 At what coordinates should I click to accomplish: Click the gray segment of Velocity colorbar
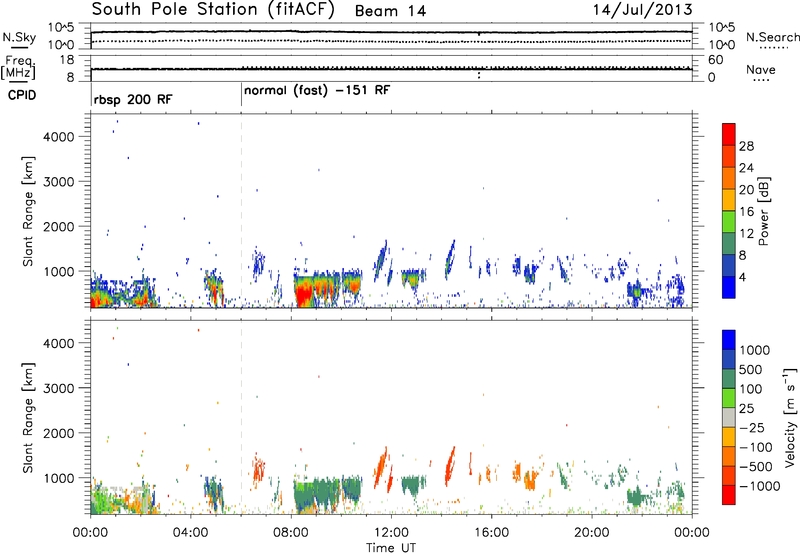(x=729, y=417)
